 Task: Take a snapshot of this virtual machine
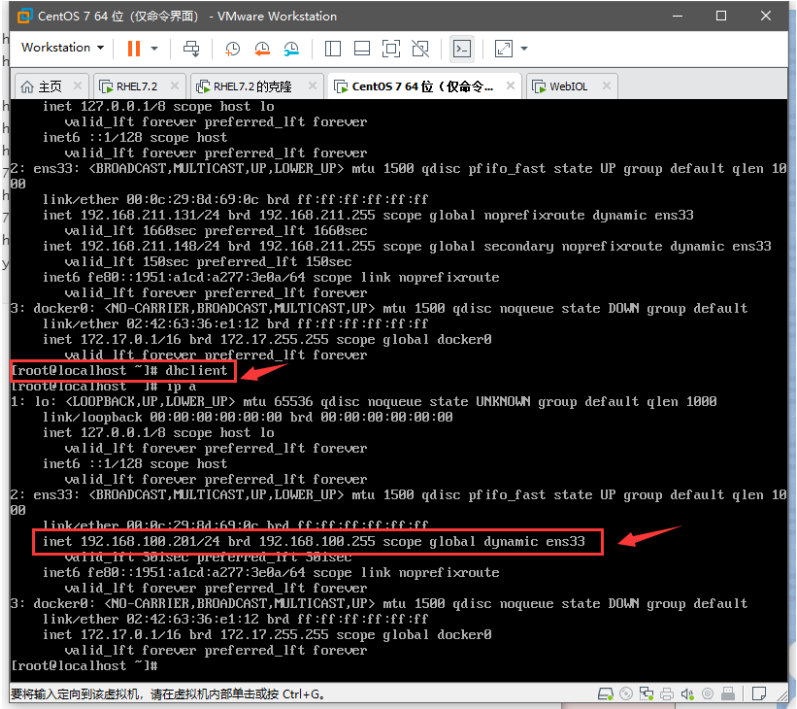233,49
